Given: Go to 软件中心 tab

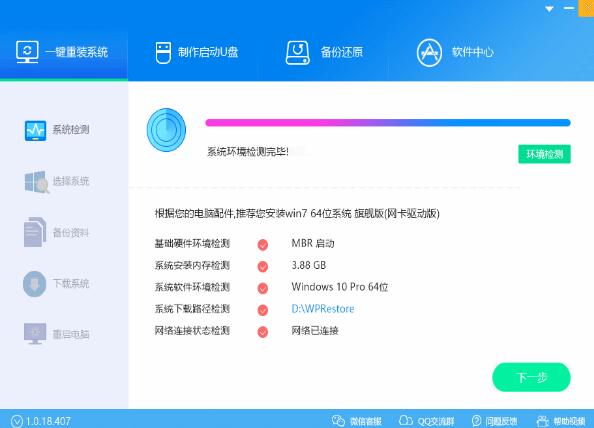Looking at the screenshot, I should [x=455, y=52].
